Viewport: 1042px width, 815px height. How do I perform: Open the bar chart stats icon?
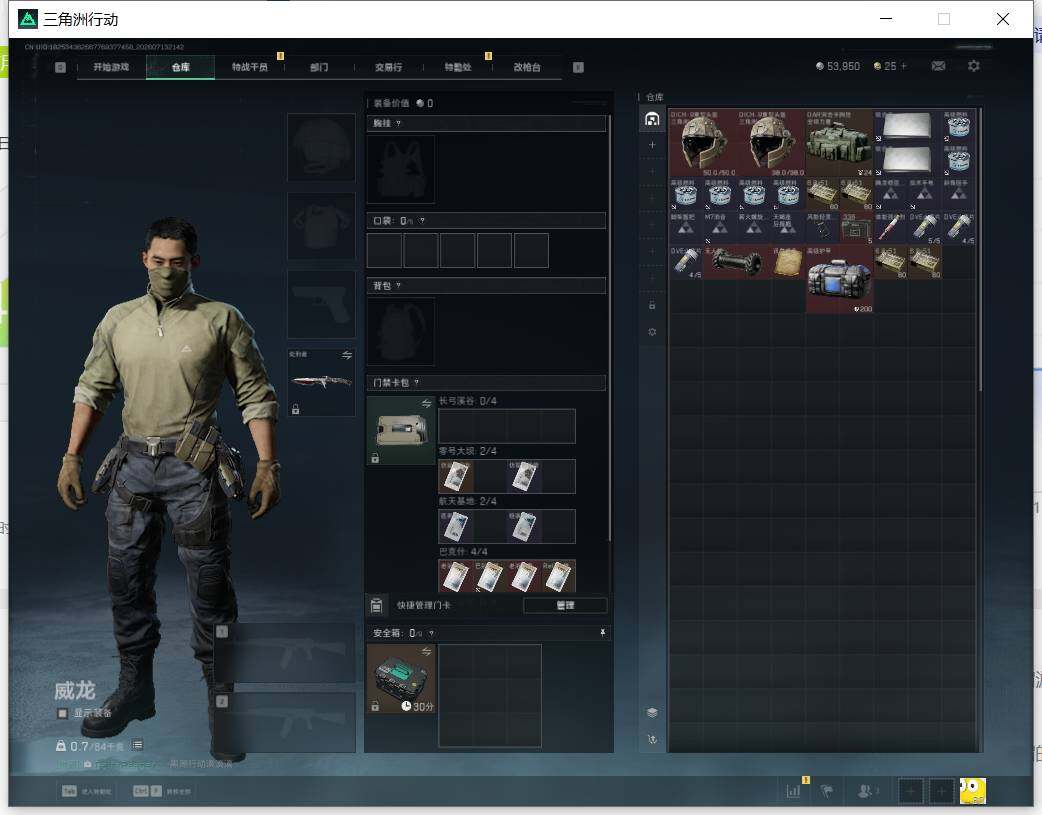(793, 791)
